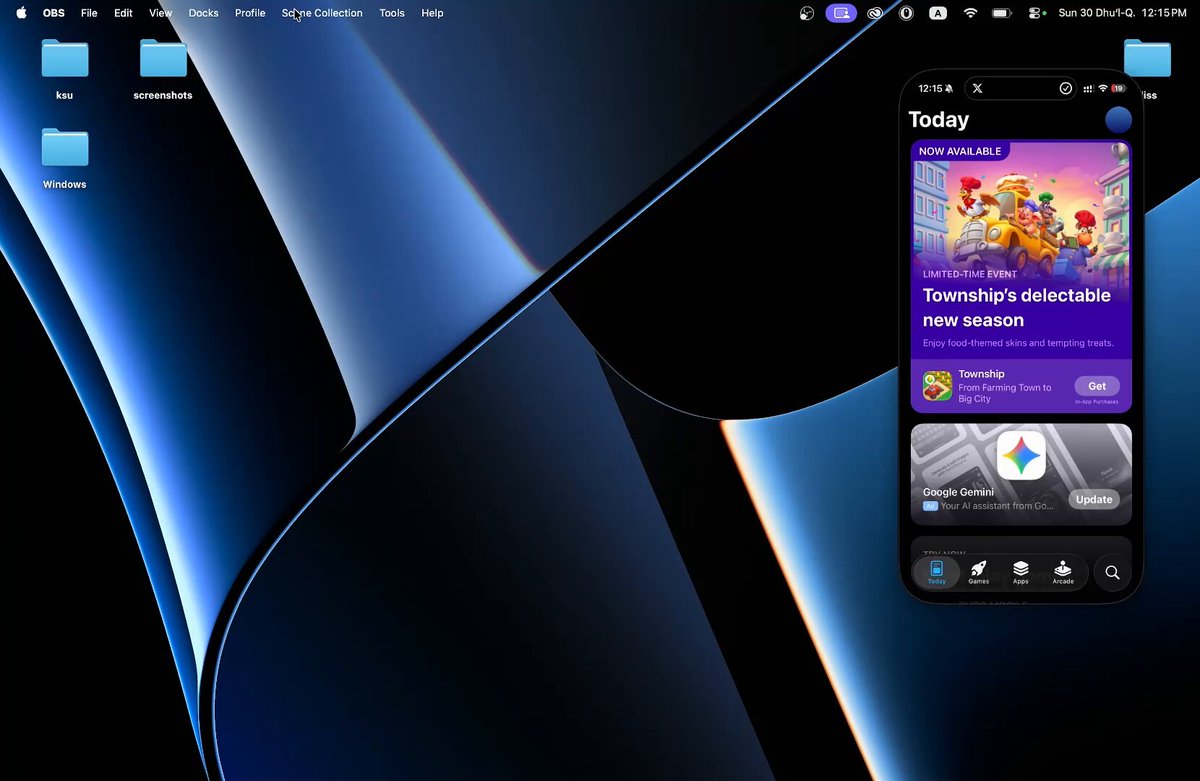Viewport: 1200px width, 781px height.
Task: Tap the LIMITED-TIME EVENT label
Action: click(x=970, y=274)
